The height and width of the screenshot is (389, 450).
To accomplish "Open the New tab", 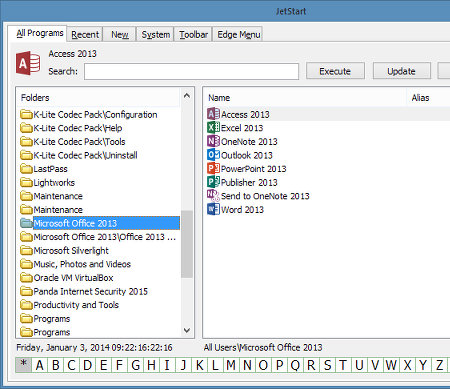I will [x=120, y=35].
